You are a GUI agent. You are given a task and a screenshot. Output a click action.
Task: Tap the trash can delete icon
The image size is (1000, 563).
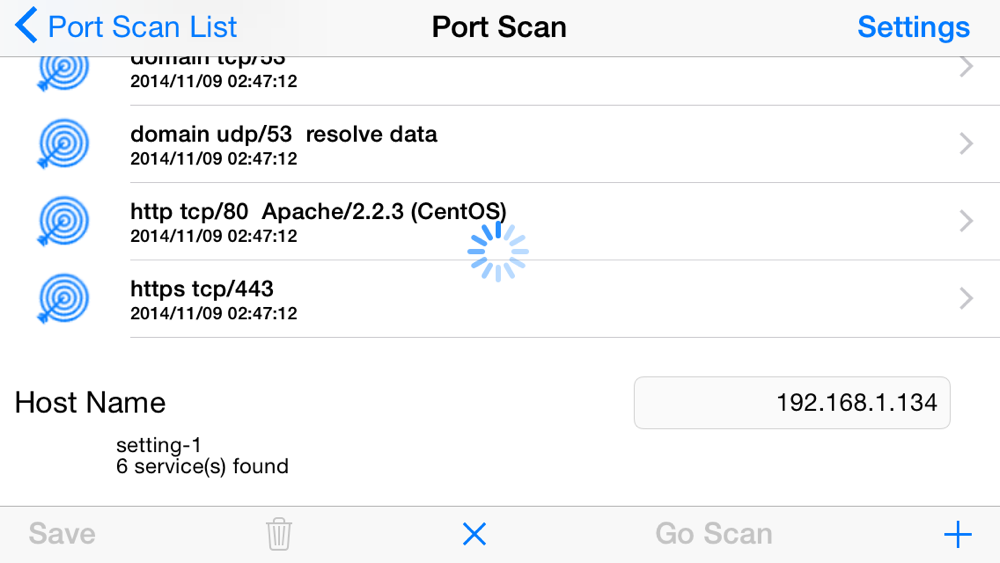pos(279,534)
